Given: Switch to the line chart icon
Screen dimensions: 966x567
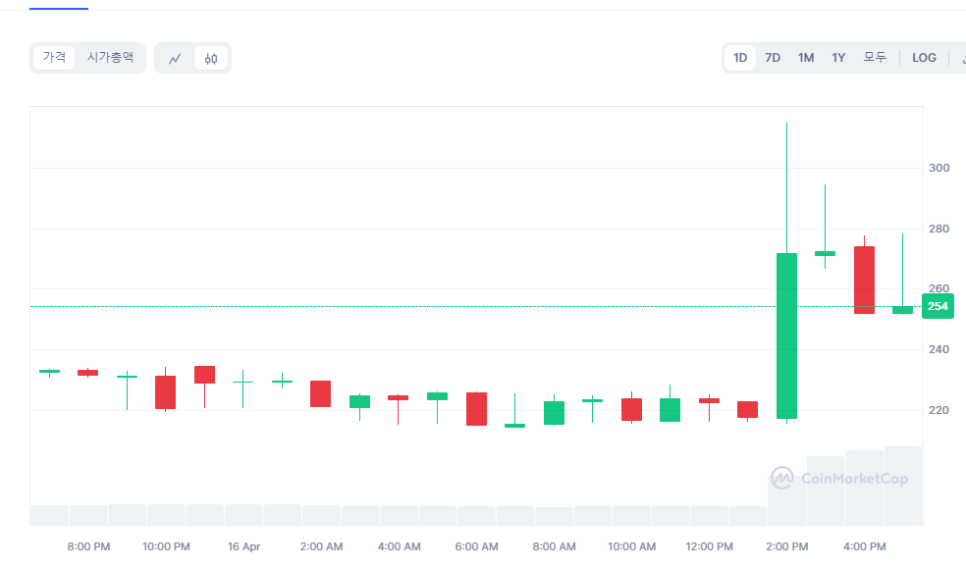Looking at the screenshot, I should pos(175,59).
